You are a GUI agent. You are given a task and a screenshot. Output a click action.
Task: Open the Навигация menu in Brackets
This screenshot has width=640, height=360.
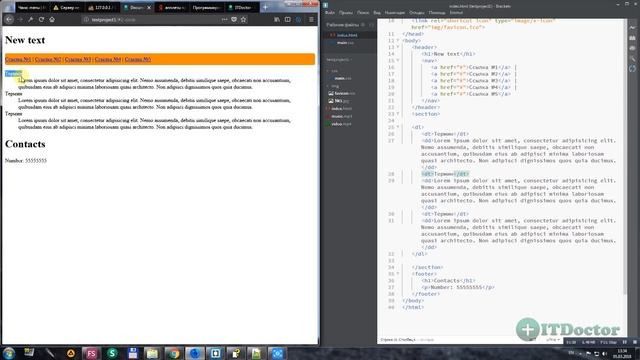pos(395,13)
